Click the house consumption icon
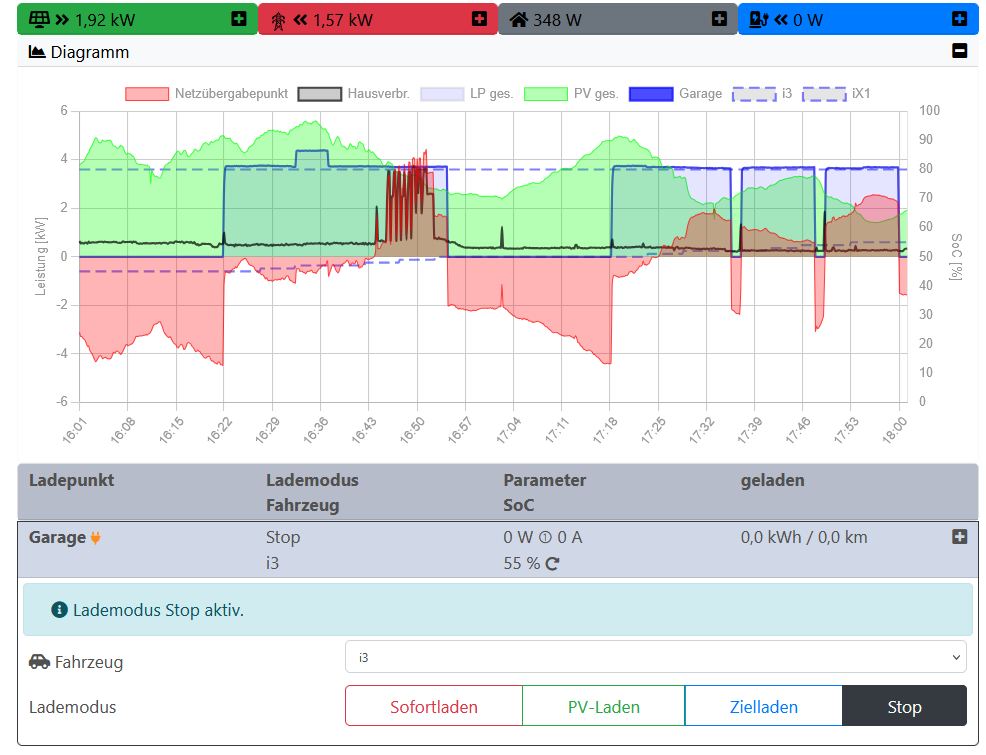Viewport: 986px width, 755px height. pos(518,19)
